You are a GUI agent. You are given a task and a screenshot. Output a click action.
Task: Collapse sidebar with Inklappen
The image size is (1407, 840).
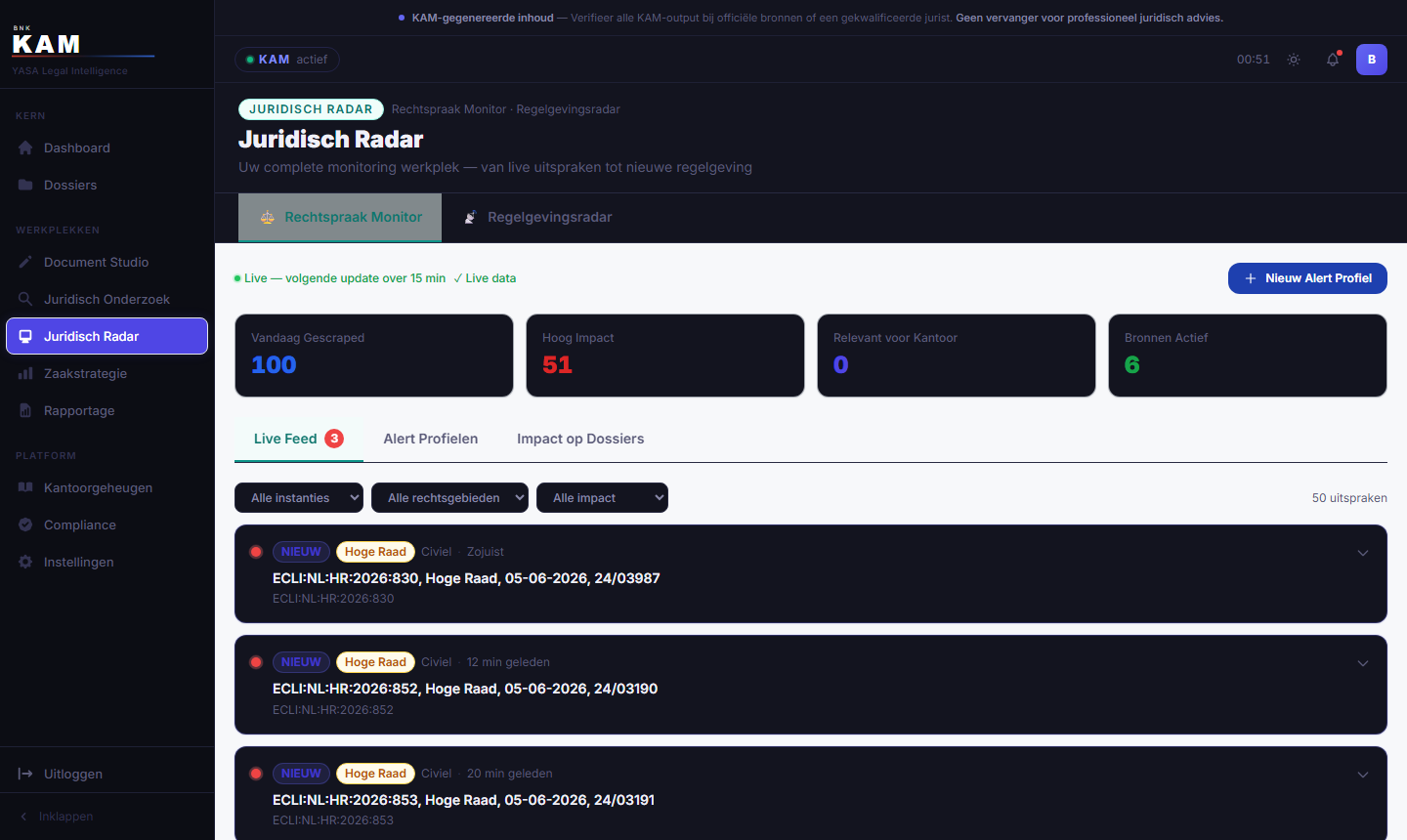click(x=57, y=817)
